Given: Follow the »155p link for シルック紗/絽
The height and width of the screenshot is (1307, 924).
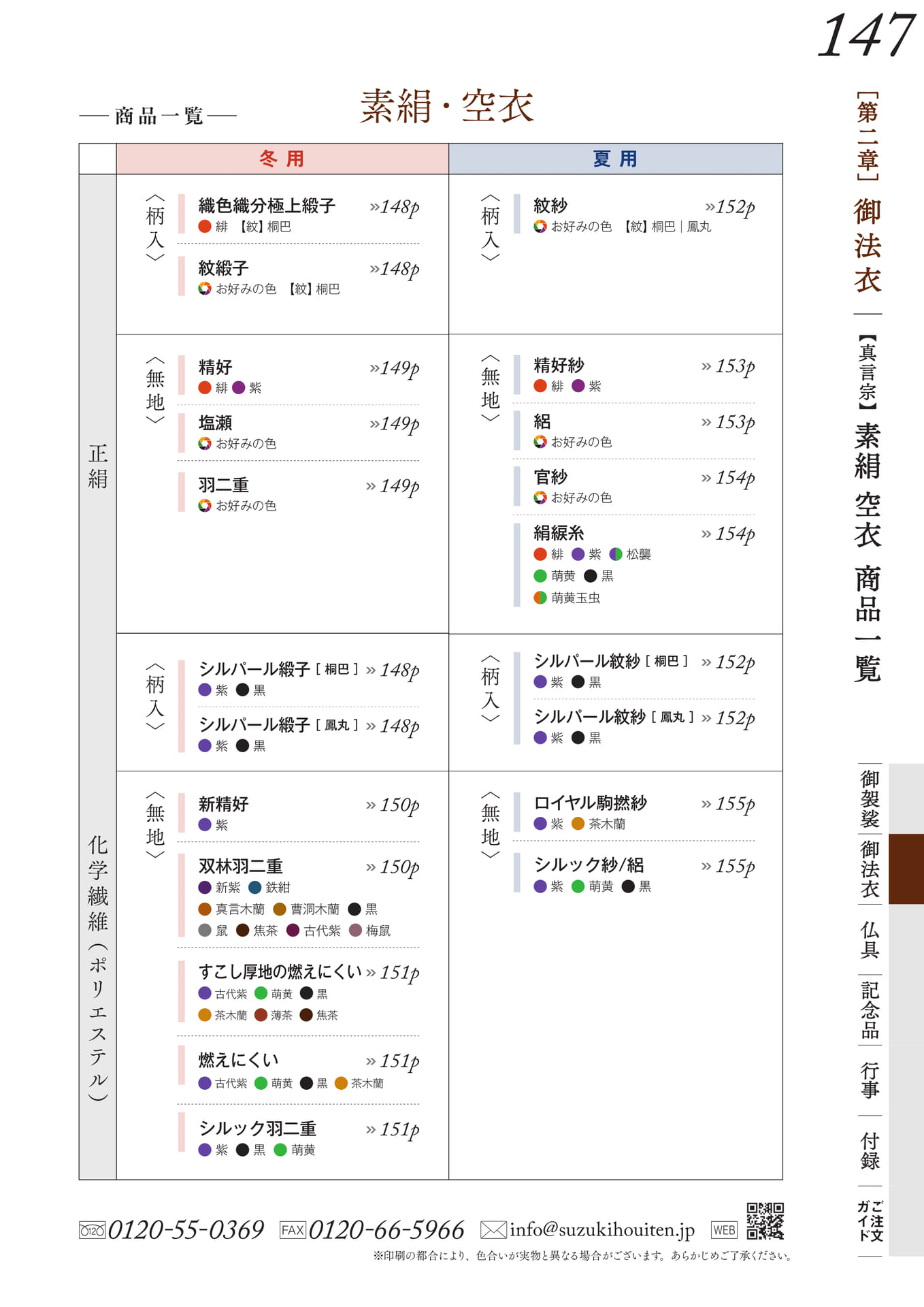Looking at the screenshot, I should click(x=728, y=866).
